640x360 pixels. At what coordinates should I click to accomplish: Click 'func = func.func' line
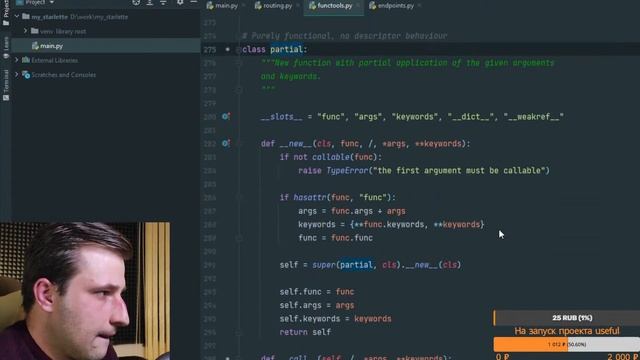[x=336, y=238]
